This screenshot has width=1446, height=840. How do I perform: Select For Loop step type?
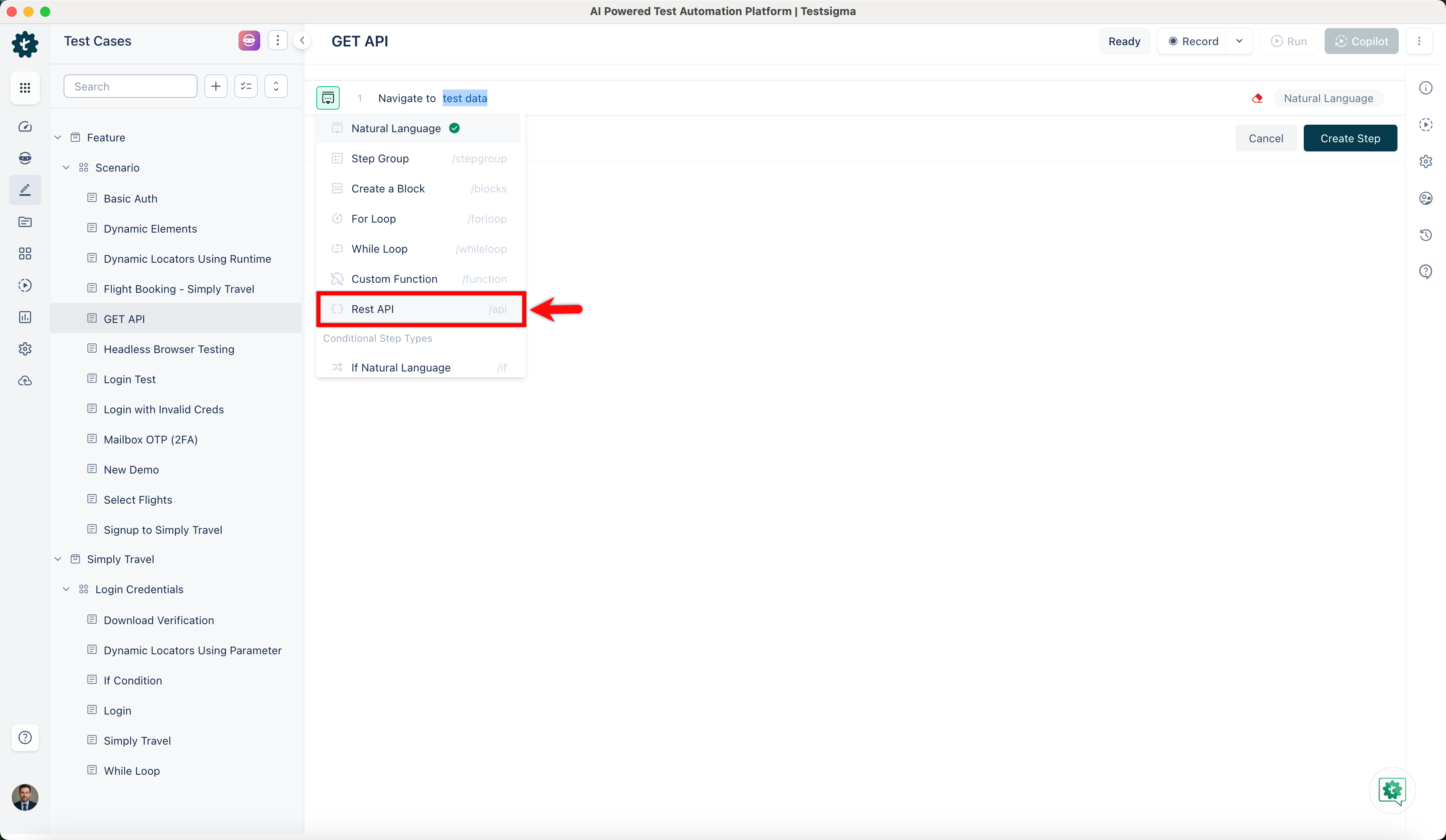(419, 219)
